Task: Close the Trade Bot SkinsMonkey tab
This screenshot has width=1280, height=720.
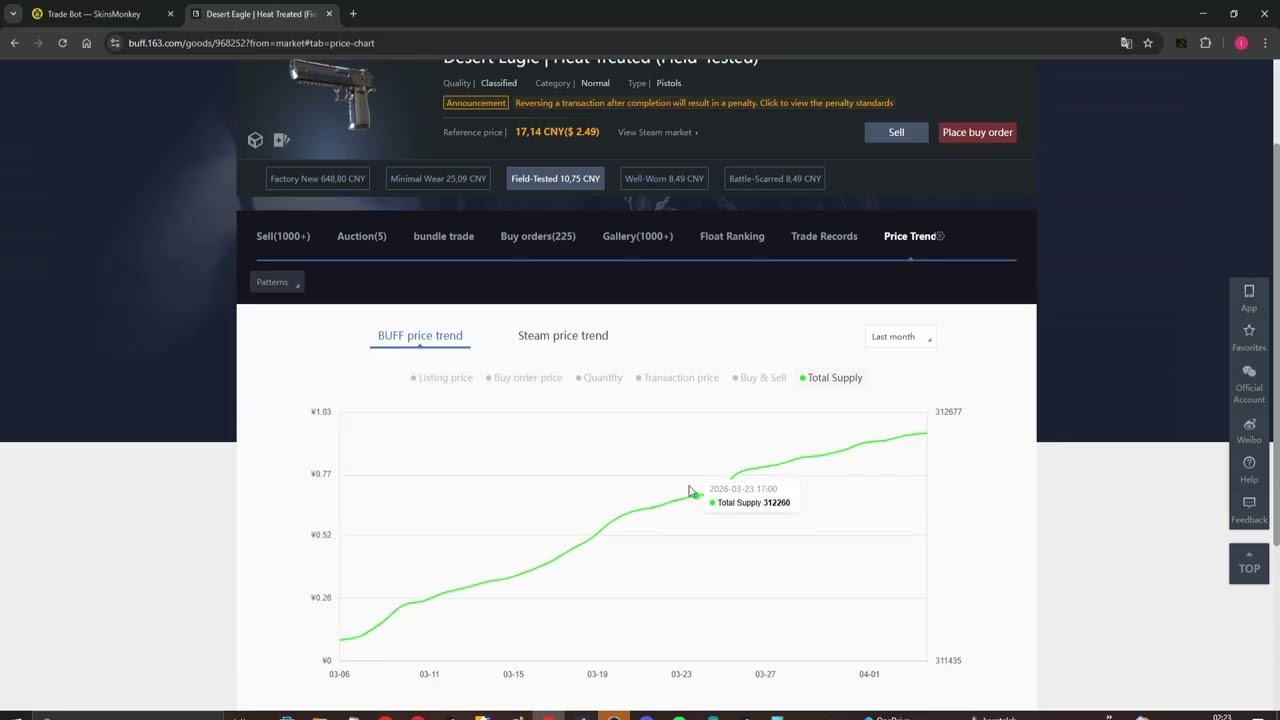Action: 170,14
